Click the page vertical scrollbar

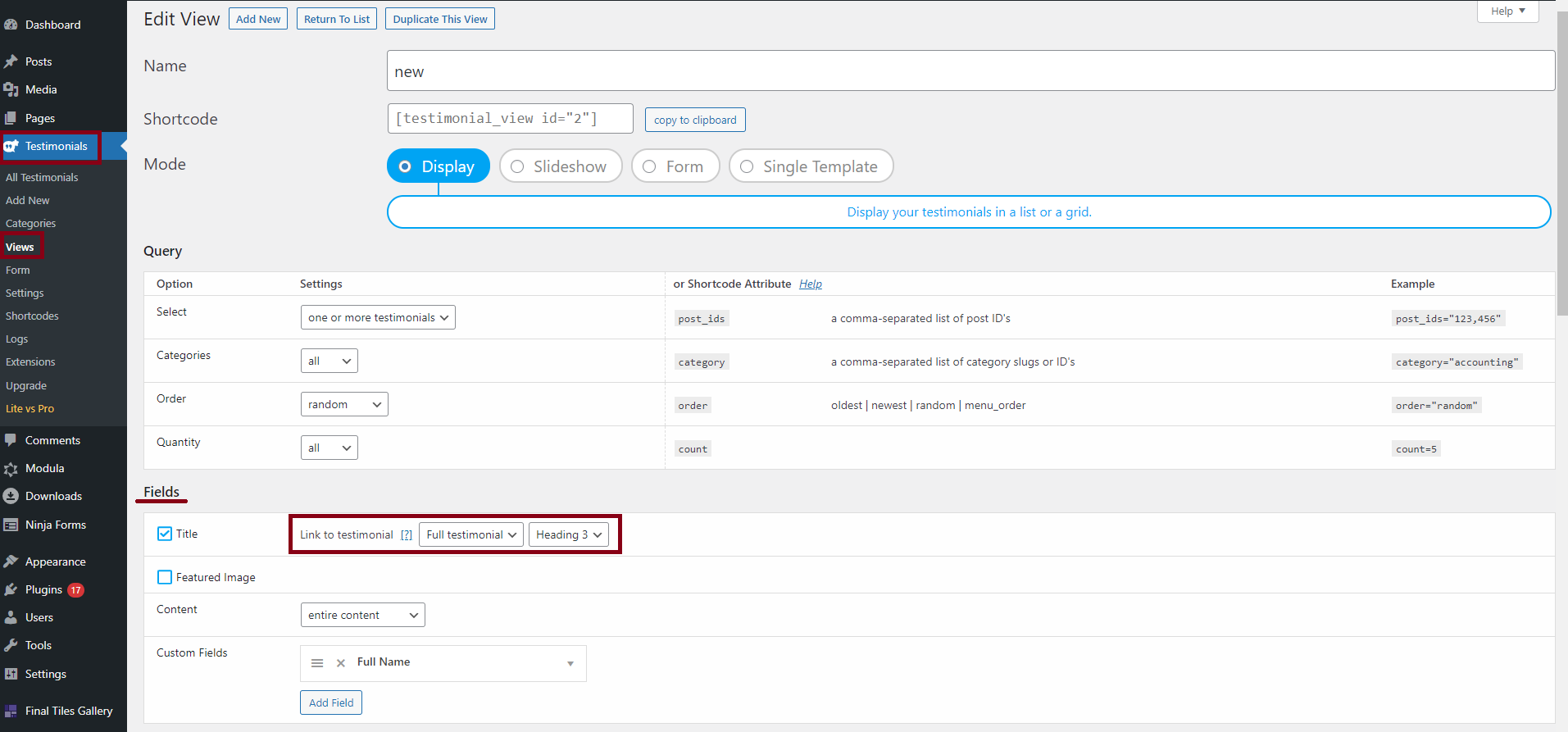point(1562,164)
